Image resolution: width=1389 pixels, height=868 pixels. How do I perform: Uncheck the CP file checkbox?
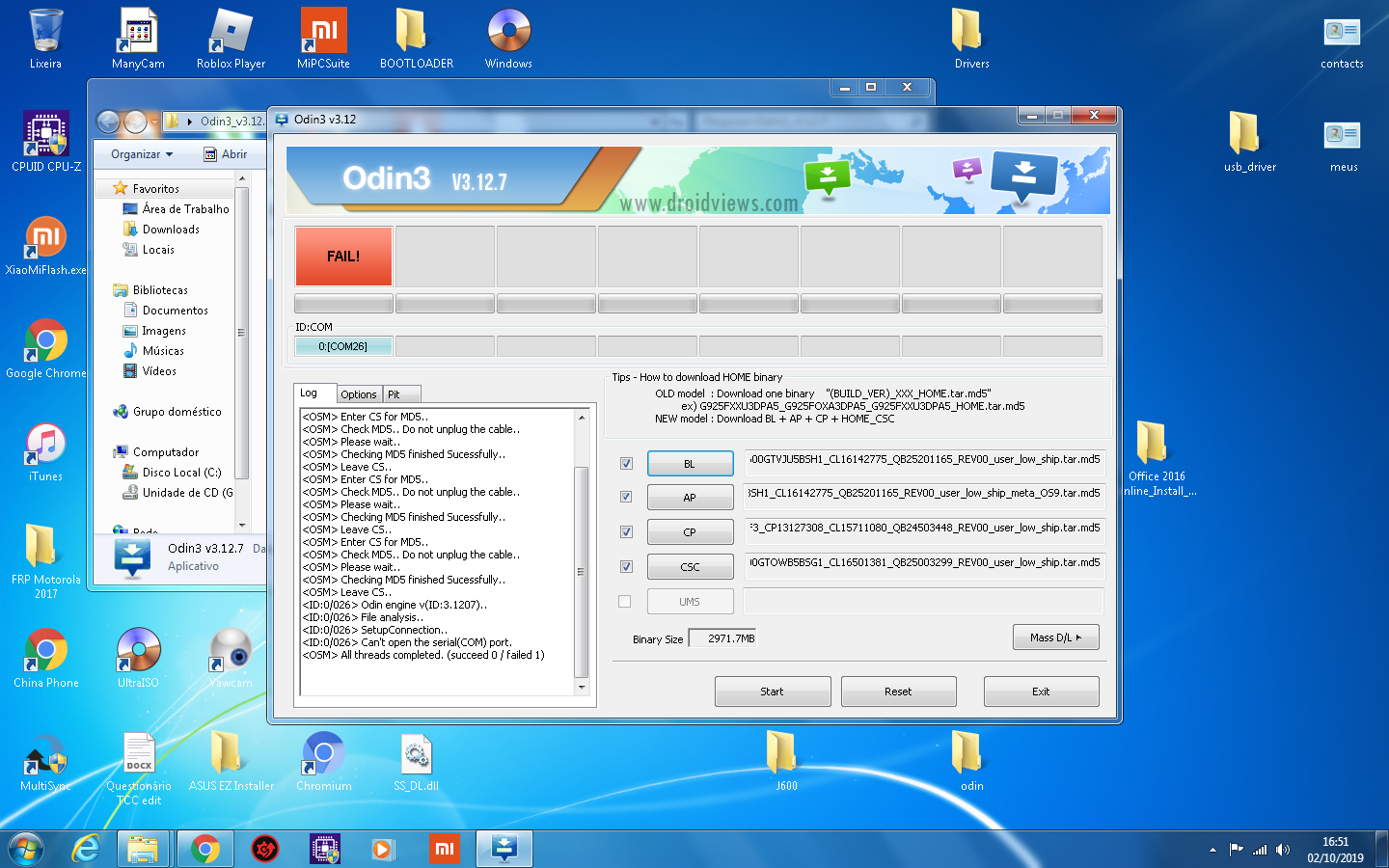pos(626,532)
